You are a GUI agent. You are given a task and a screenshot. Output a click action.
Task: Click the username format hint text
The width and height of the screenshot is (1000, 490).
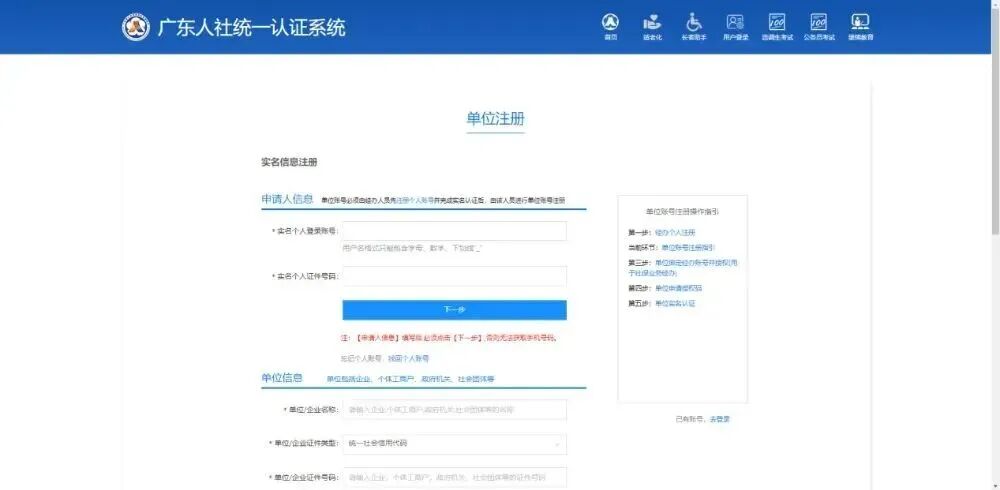click(x=412, y=248)
